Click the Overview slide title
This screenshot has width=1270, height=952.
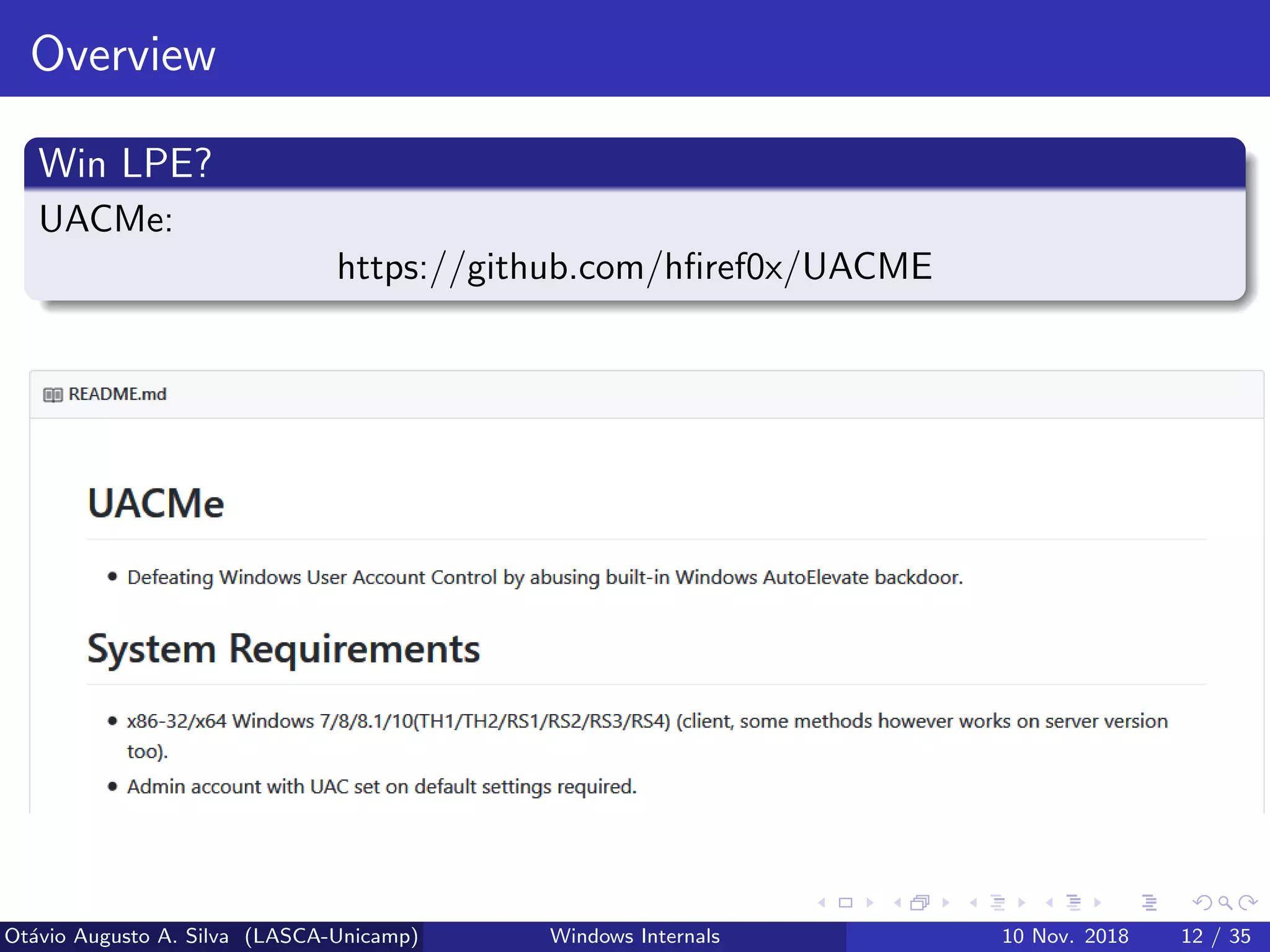123,55
